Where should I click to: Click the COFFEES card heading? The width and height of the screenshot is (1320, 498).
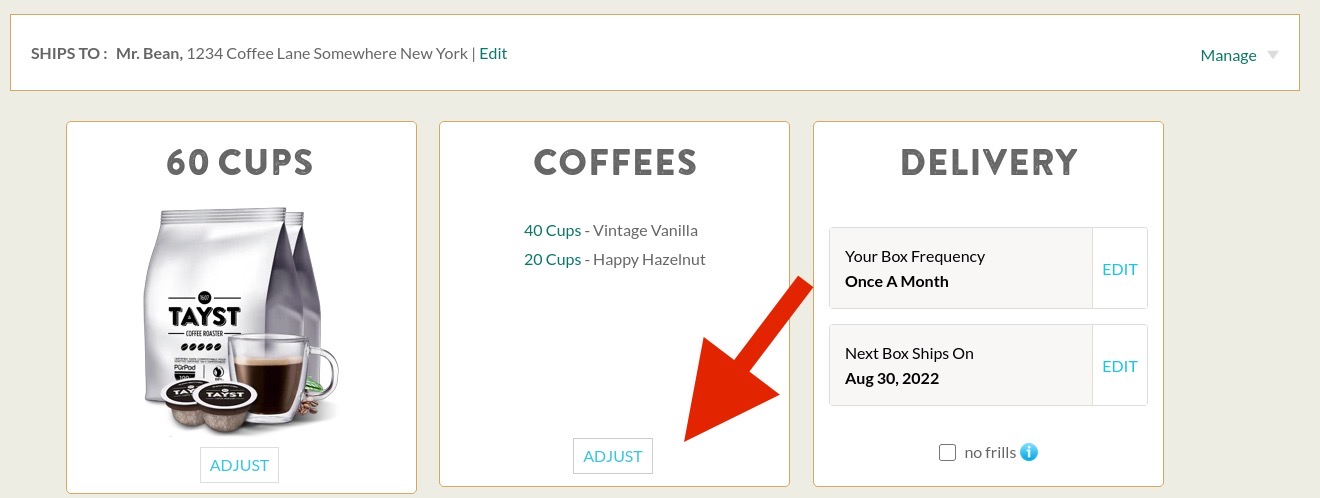point(615,163)
